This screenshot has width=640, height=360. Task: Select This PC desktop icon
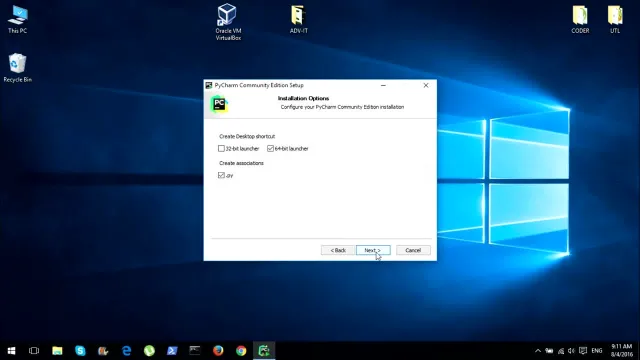[18, 19]
